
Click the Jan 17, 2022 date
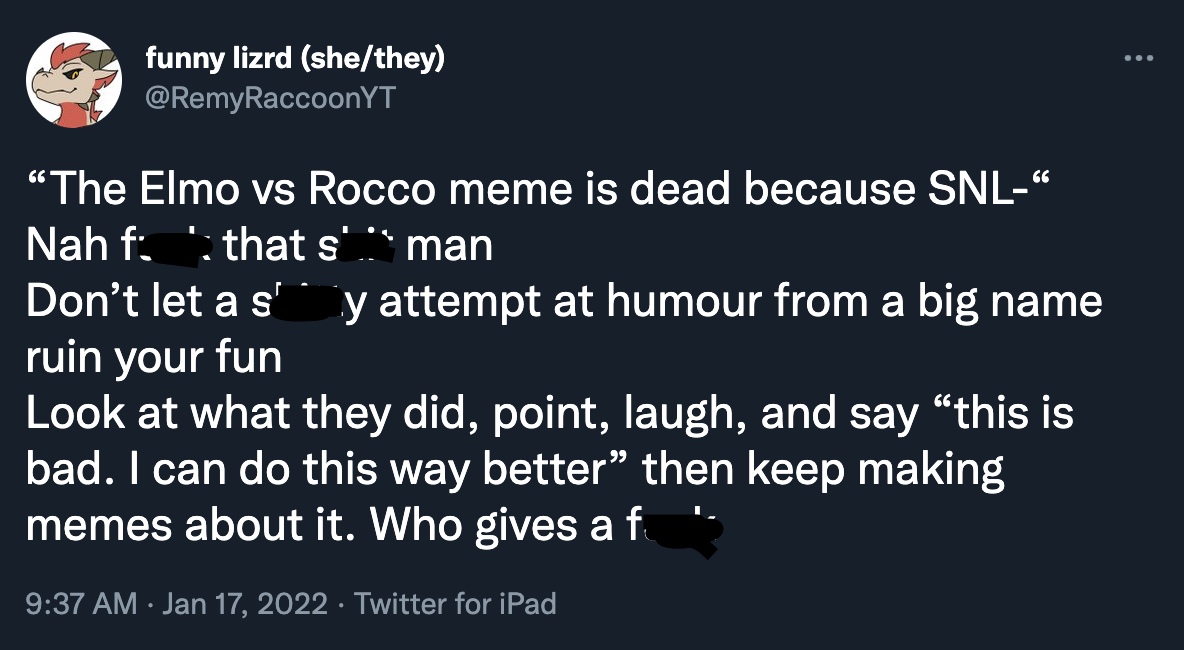pyautogui.click(x=243, y=604)
